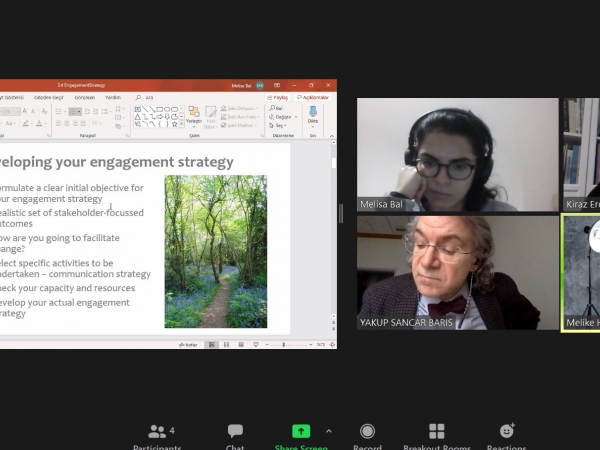Click the font color A icon
Viewport: 600px width, 450px height.
click(40, 123)
